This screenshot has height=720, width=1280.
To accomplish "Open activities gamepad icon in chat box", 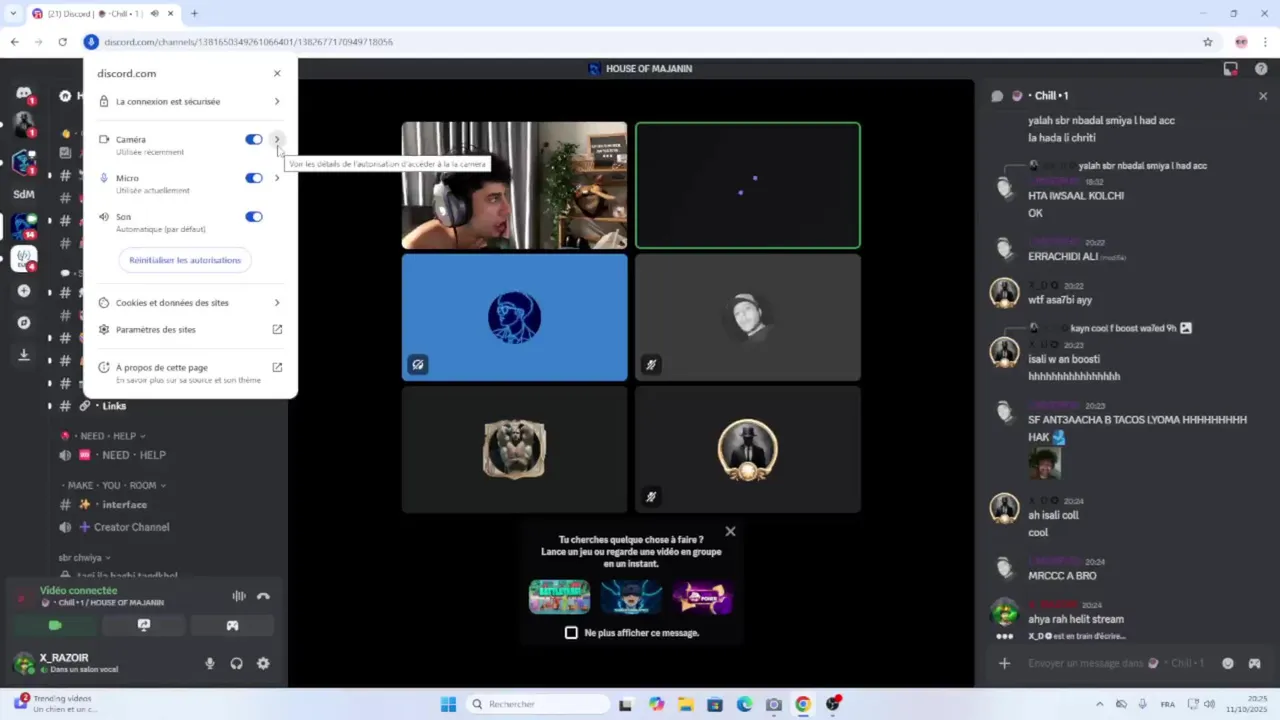I will [1255, 663].
